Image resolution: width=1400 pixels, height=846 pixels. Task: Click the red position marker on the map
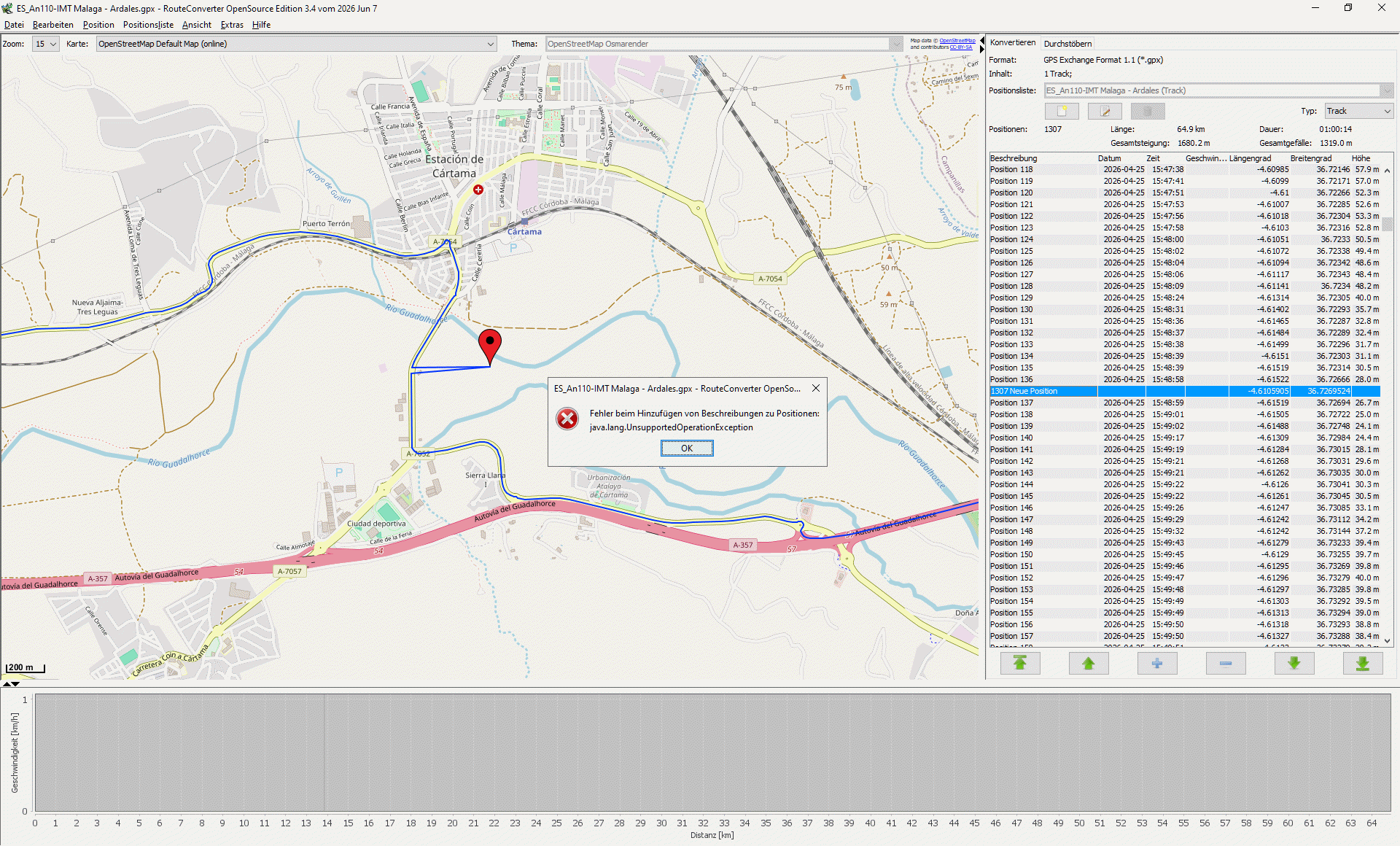tap(490, 346)
